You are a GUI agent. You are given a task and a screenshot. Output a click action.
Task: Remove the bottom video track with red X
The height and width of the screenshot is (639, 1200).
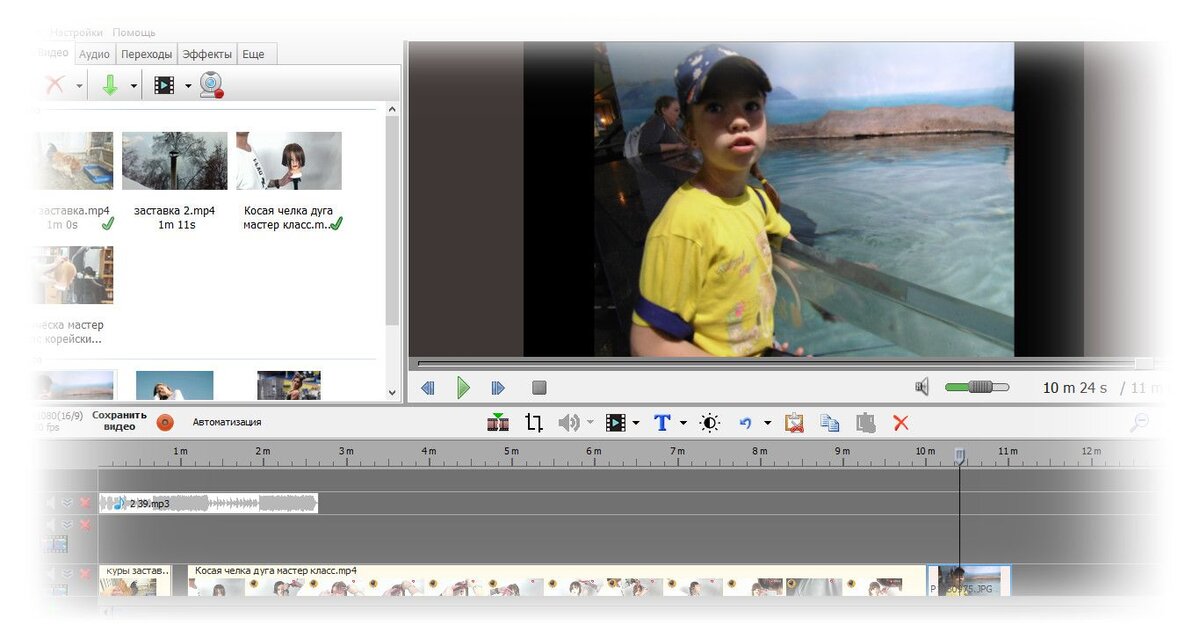[85, 573]
